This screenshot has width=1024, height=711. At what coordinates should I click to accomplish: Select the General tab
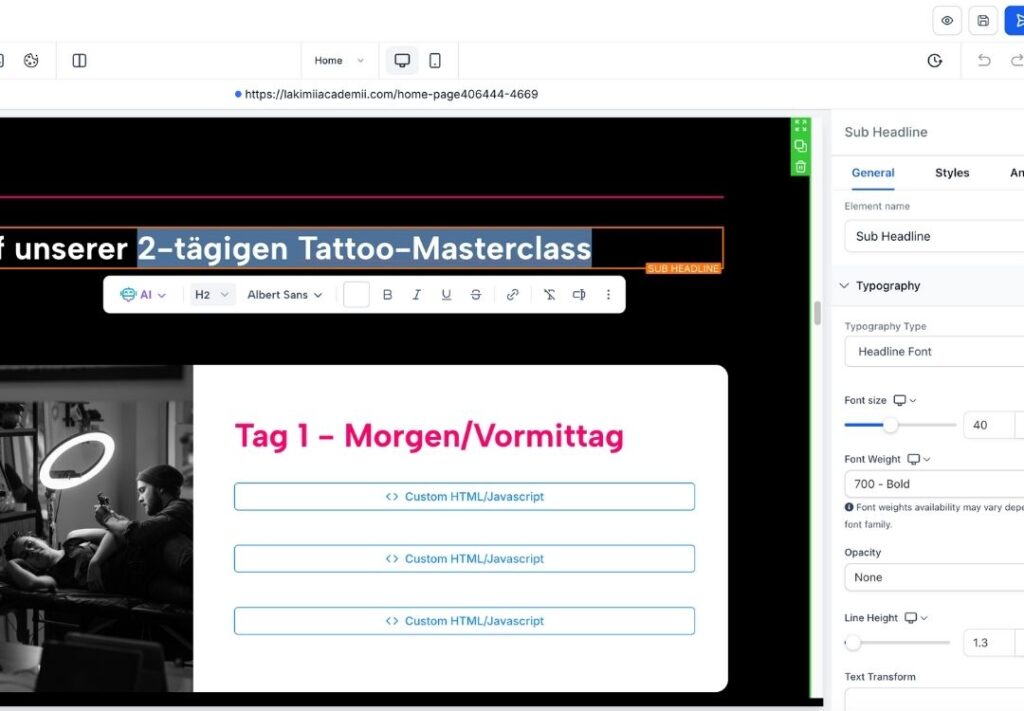[x=872, y=173]
